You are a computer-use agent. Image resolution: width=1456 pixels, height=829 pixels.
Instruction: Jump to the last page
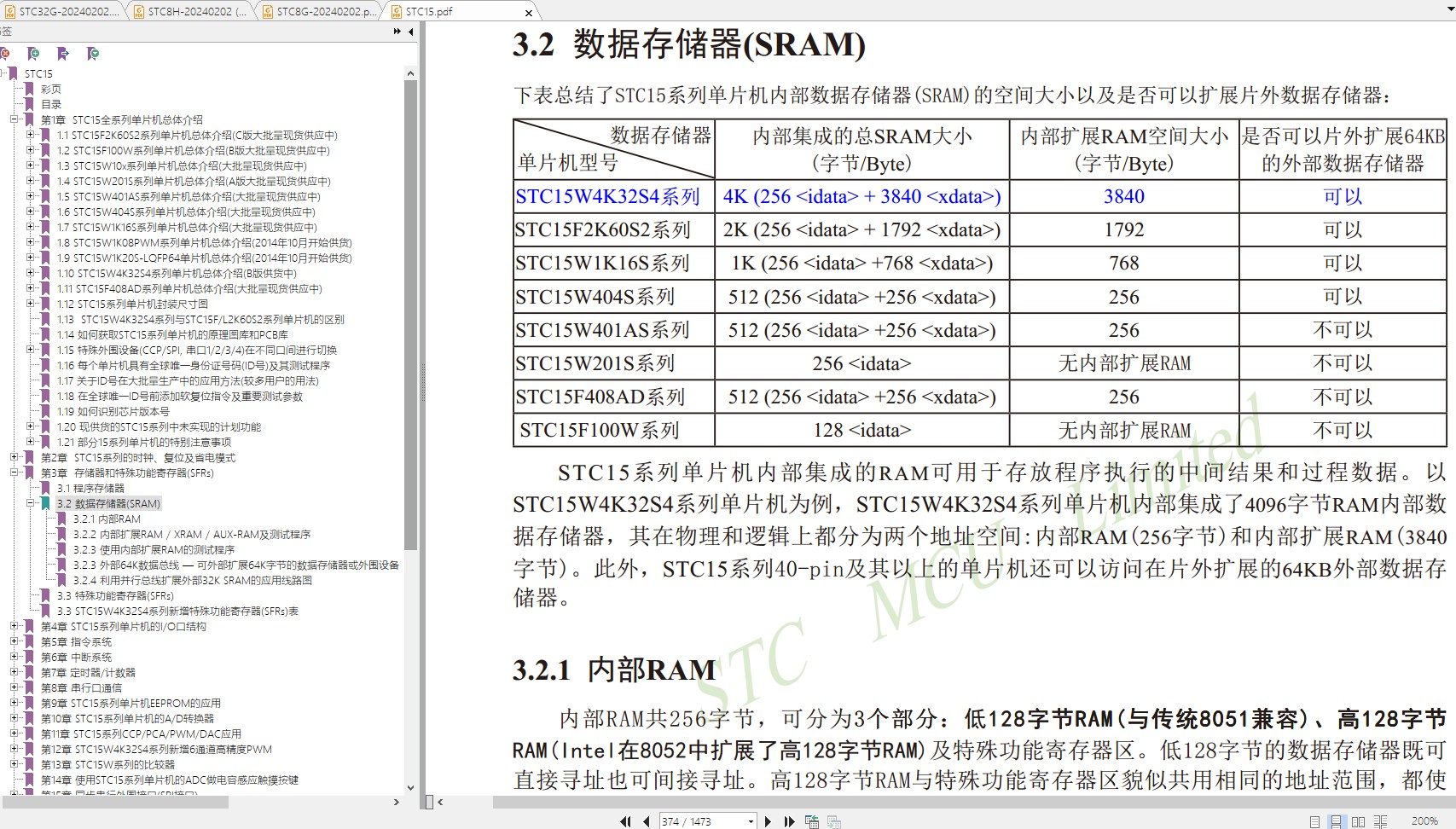pos(789,821)
